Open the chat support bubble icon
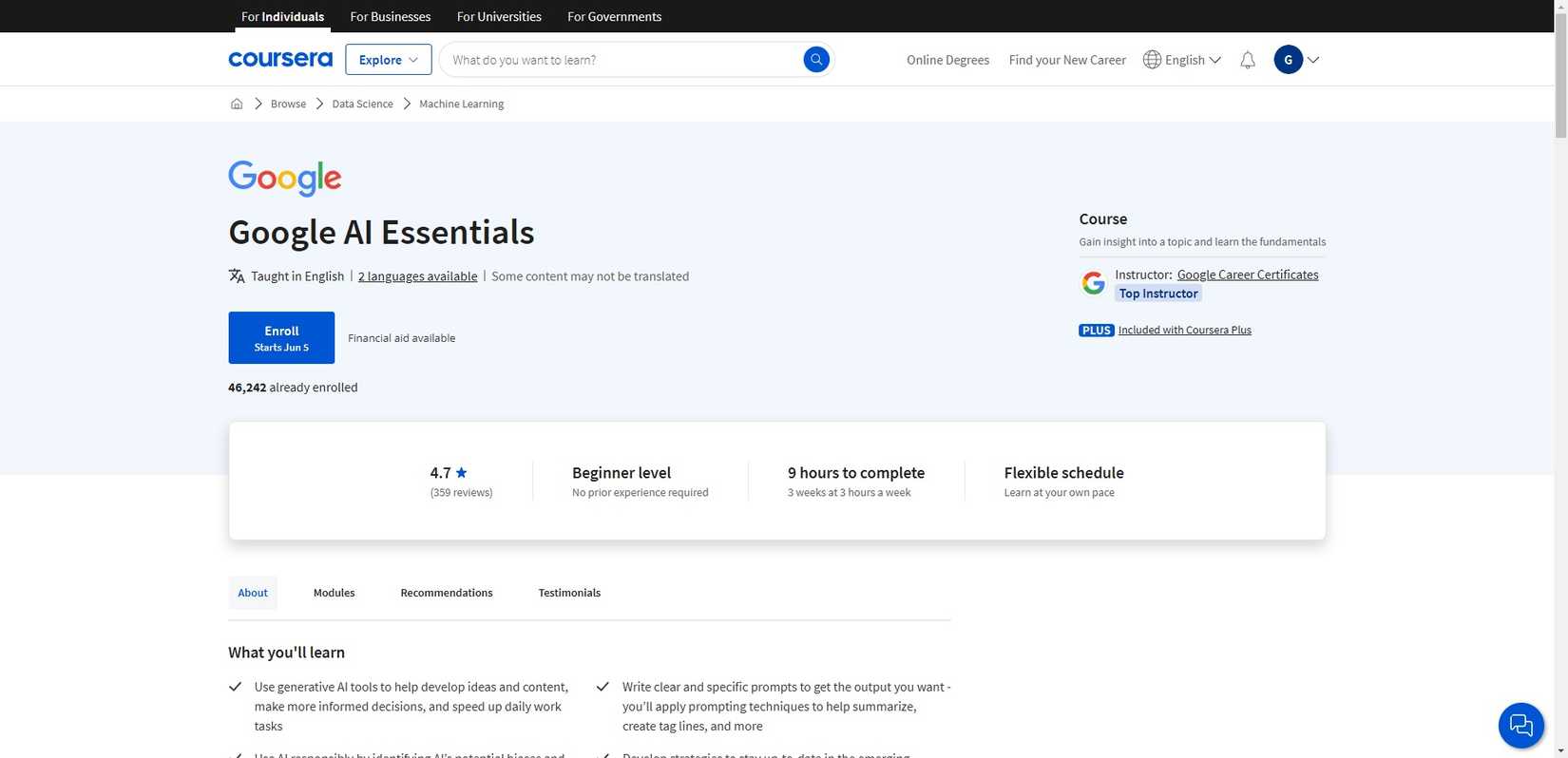Image resolution: width=1568 pixels, height=758 pixels. click(1520, 726)
